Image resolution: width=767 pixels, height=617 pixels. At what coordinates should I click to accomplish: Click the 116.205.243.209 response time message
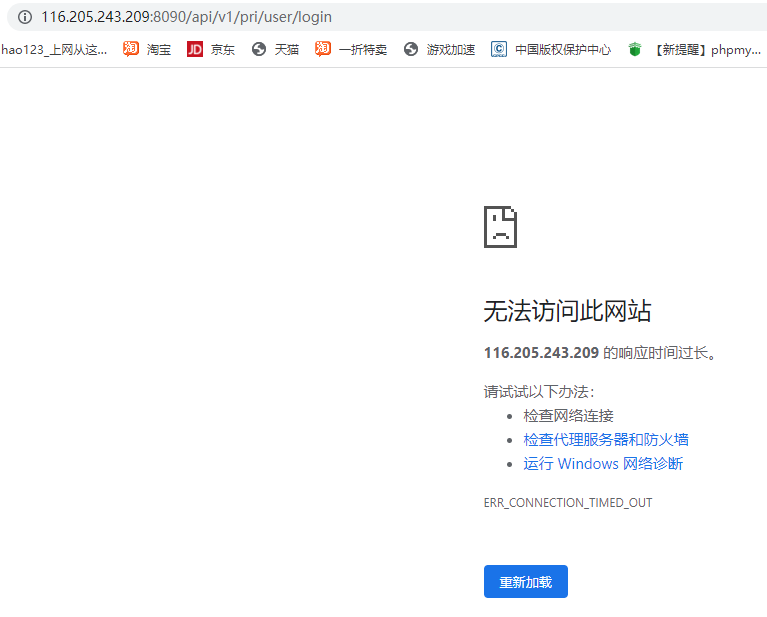[x=600, y=352]
